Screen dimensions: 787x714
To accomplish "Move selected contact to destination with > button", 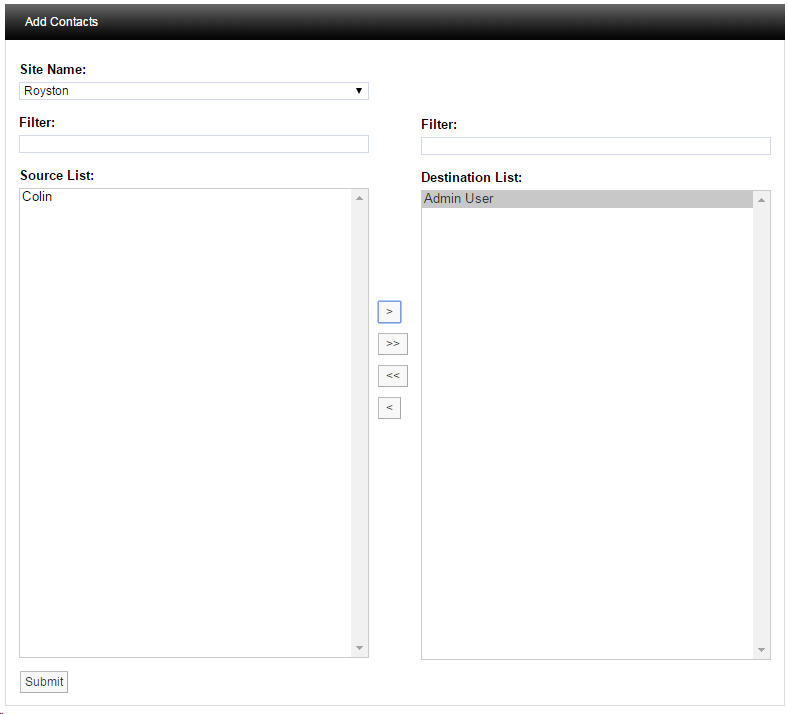I will point(389,312).
